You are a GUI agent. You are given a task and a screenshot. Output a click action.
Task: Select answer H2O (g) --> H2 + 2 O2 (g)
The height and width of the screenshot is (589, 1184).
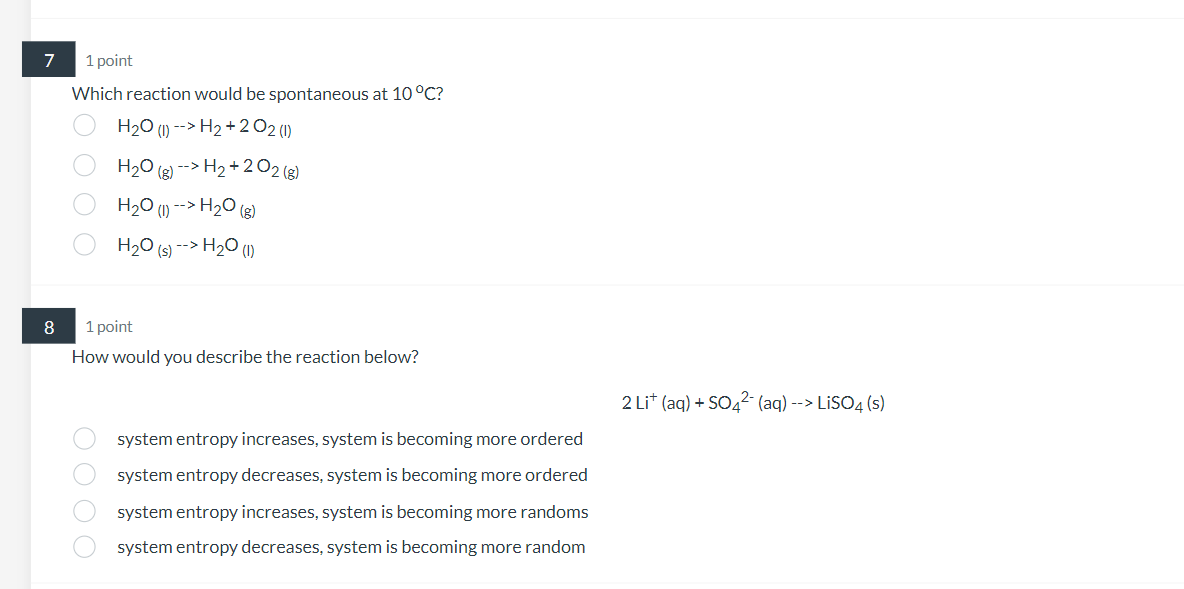point(84,164)
